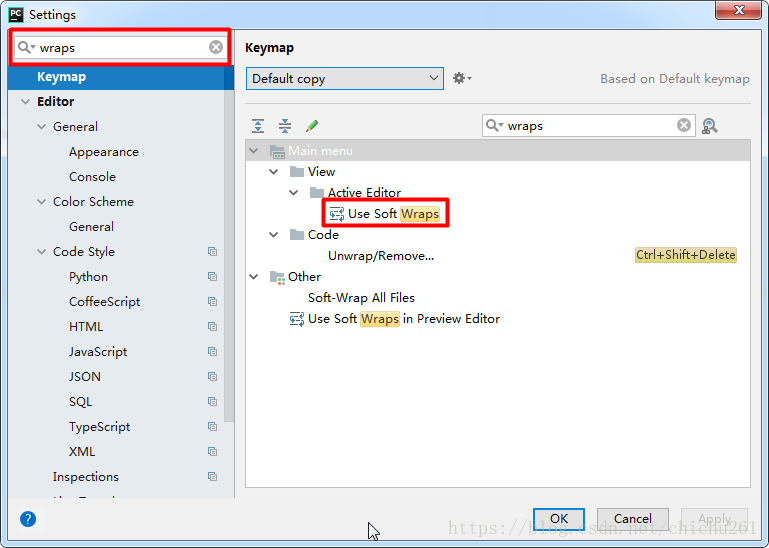Collapse the View folder node
The image size is (769, 548).
274,172
